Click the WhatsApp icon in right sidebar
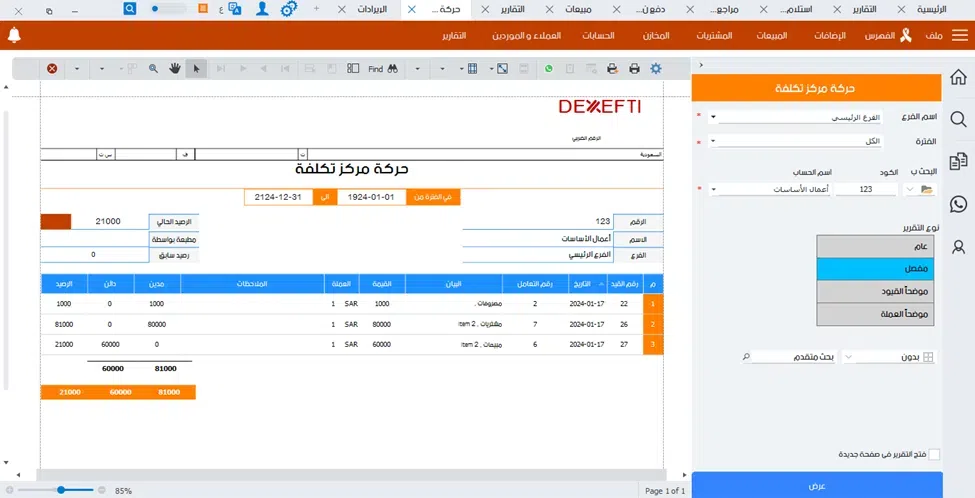 click(x=958, y=204)
